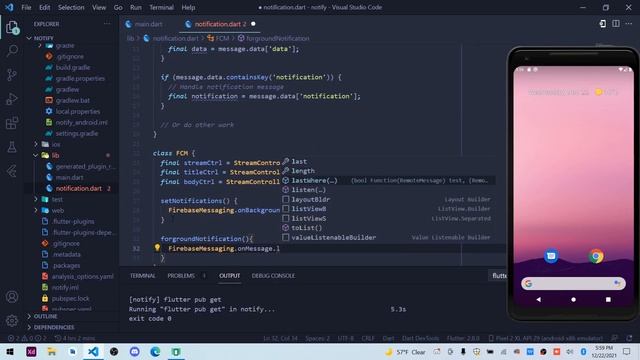Click the notifications bell in status bar

tap(629, 338)
